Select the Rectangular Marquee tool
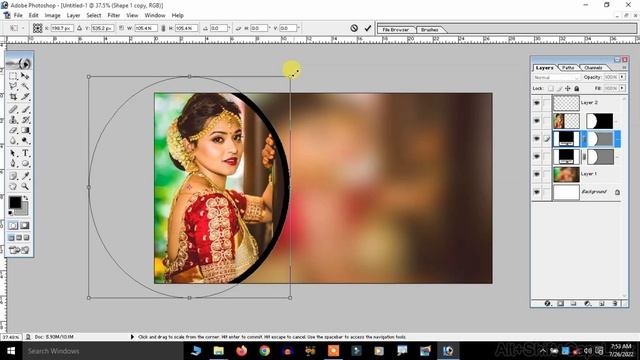 (x=13, y=76)
